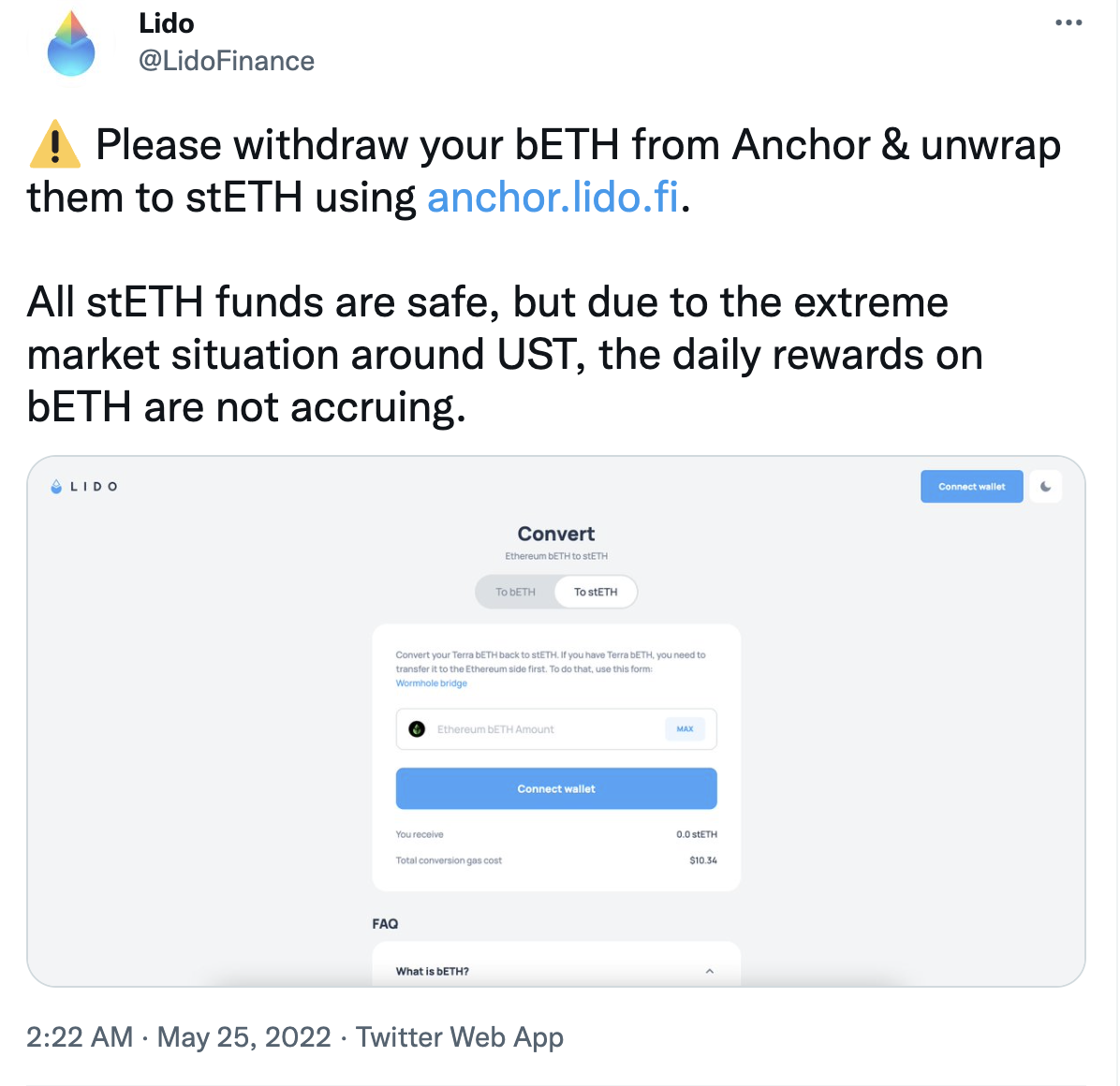Open the @LidoFinance handle

pos(227,61)
